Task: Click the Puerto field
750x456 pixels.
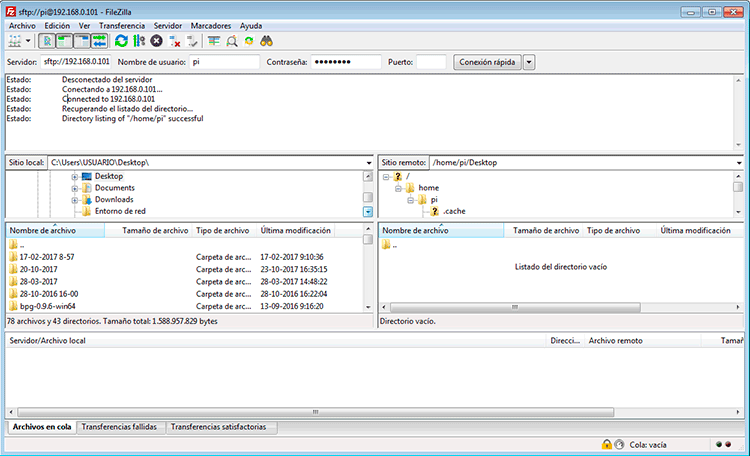Action: [x=431, y=62]
